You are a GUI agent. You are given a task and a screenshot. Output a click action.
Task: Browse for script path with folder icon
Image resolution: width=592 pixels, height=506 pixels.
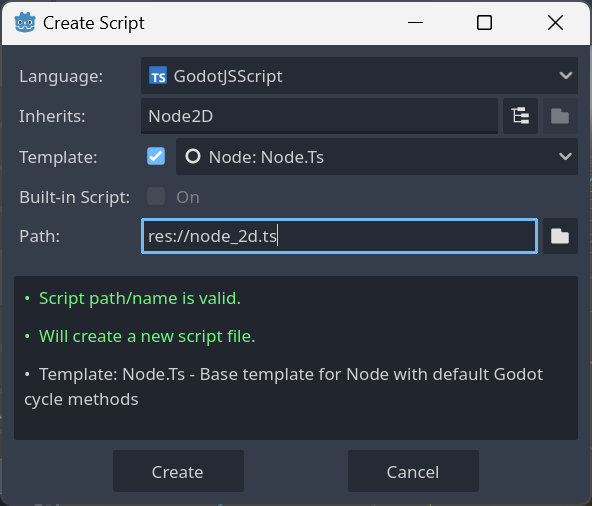560,236
